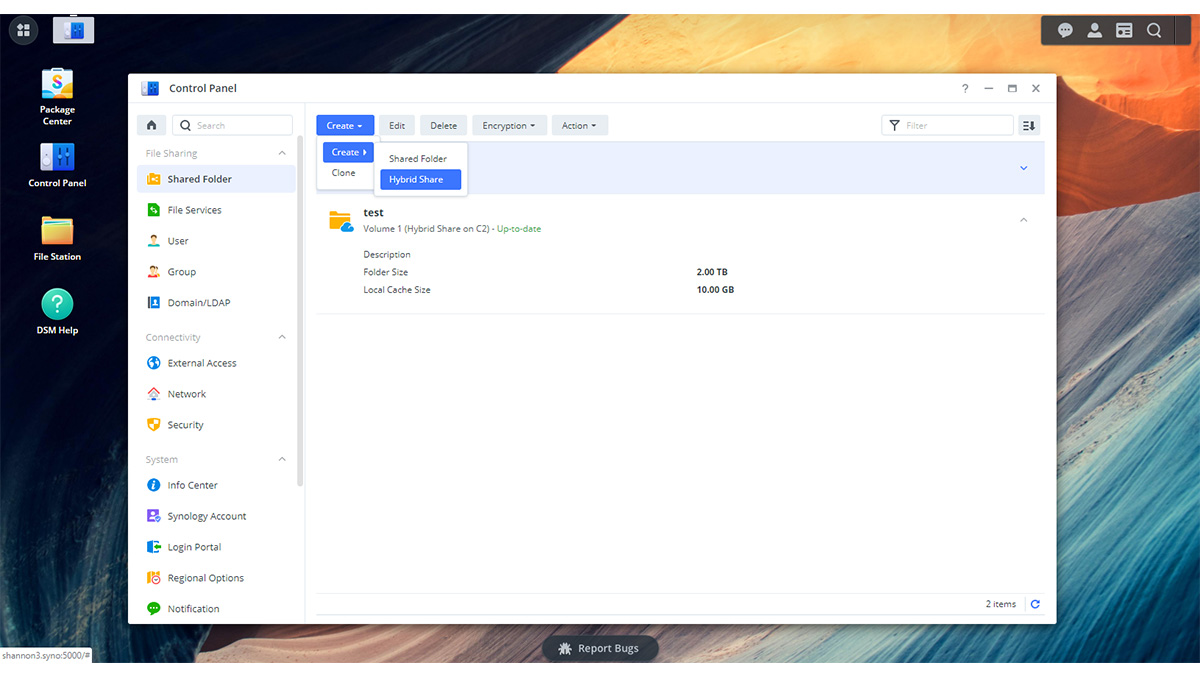Click the External Access globe icon
The image size is (1200, 675).
(x=153, y=363)
